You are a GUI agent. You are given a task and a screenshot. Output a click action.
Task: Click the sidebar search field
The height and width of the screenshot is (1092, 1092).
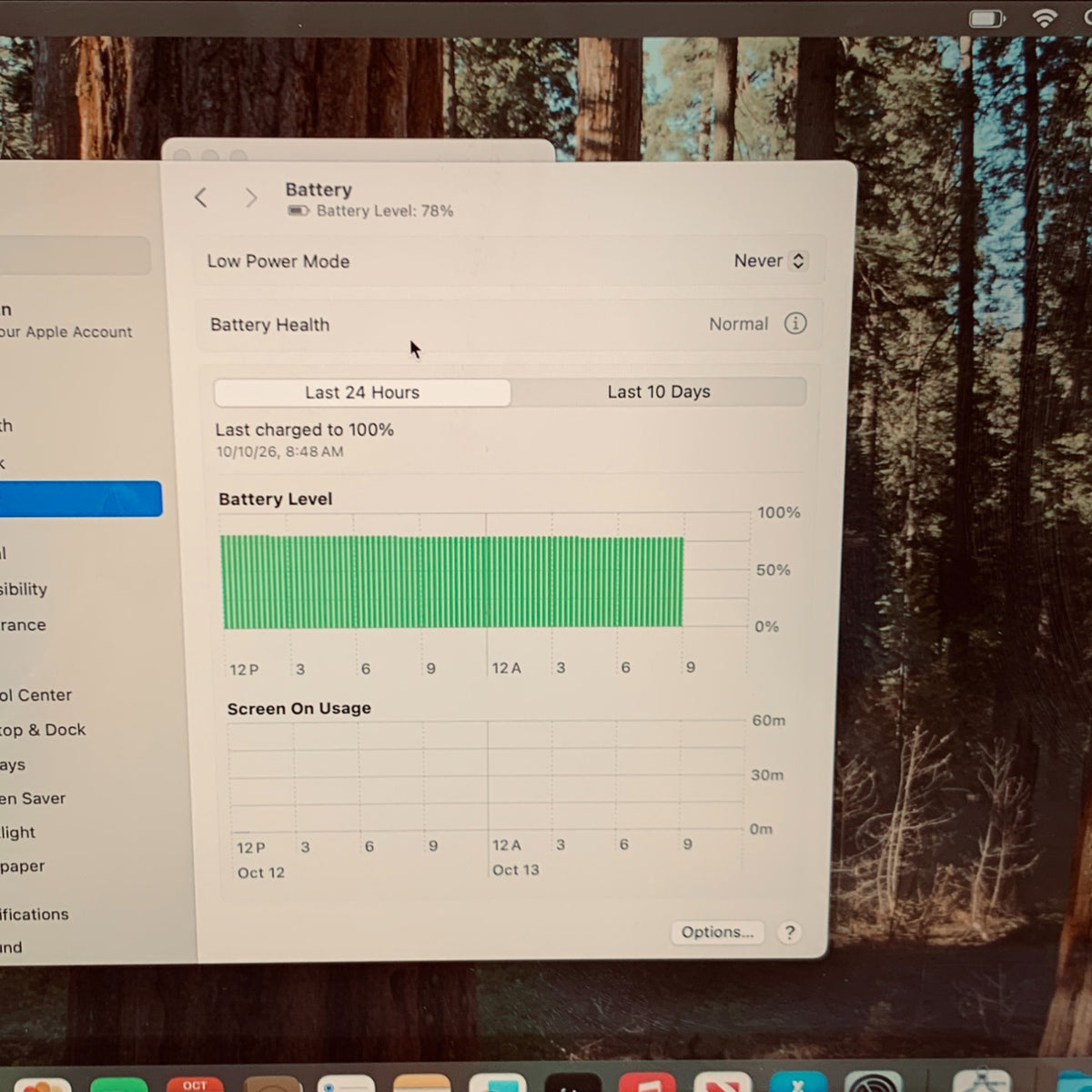click(x=75, y=256)
